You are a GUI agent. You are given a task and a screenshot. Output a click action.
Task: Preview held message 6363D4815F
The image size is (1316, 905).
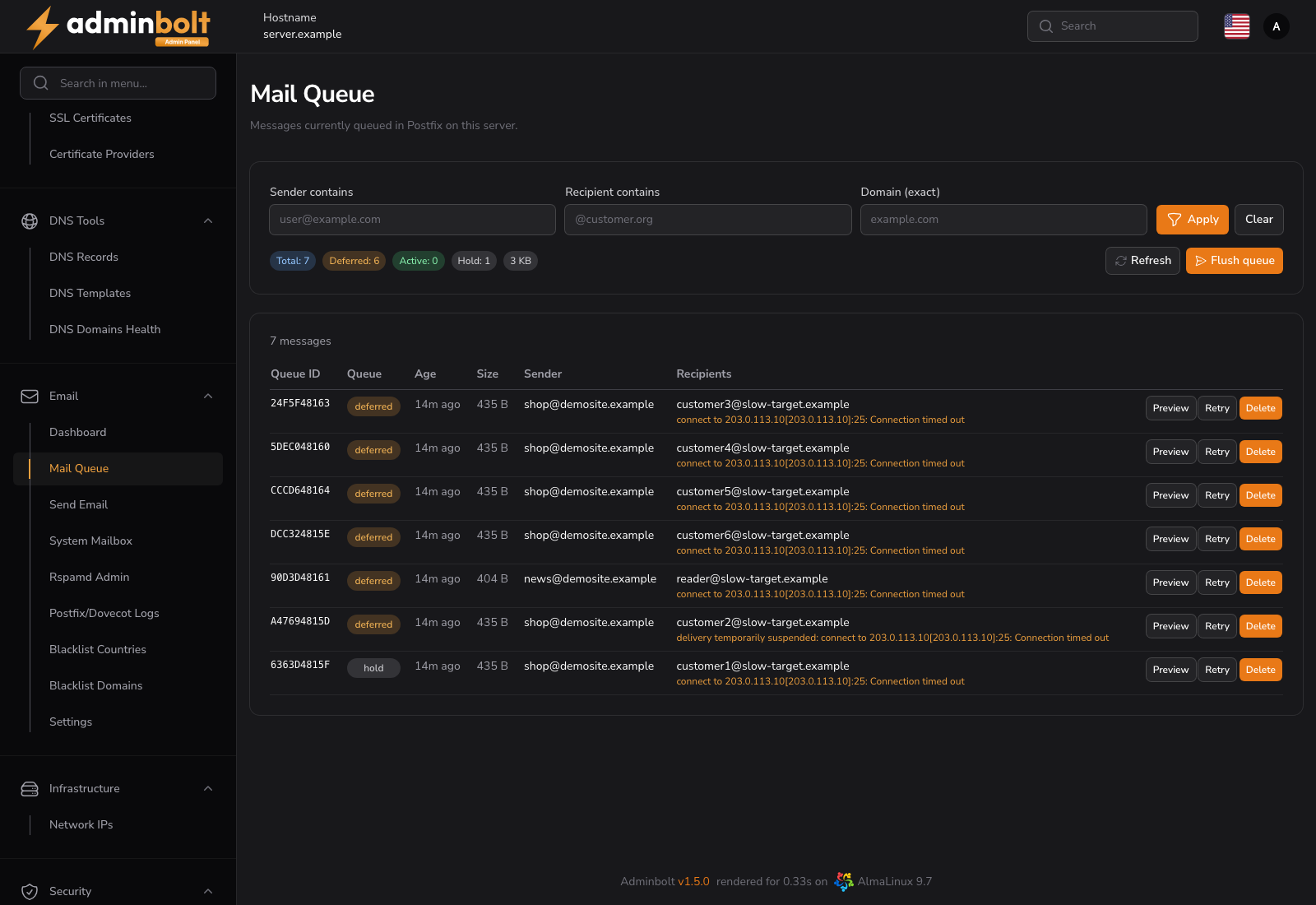click(x=1170, y=670)
